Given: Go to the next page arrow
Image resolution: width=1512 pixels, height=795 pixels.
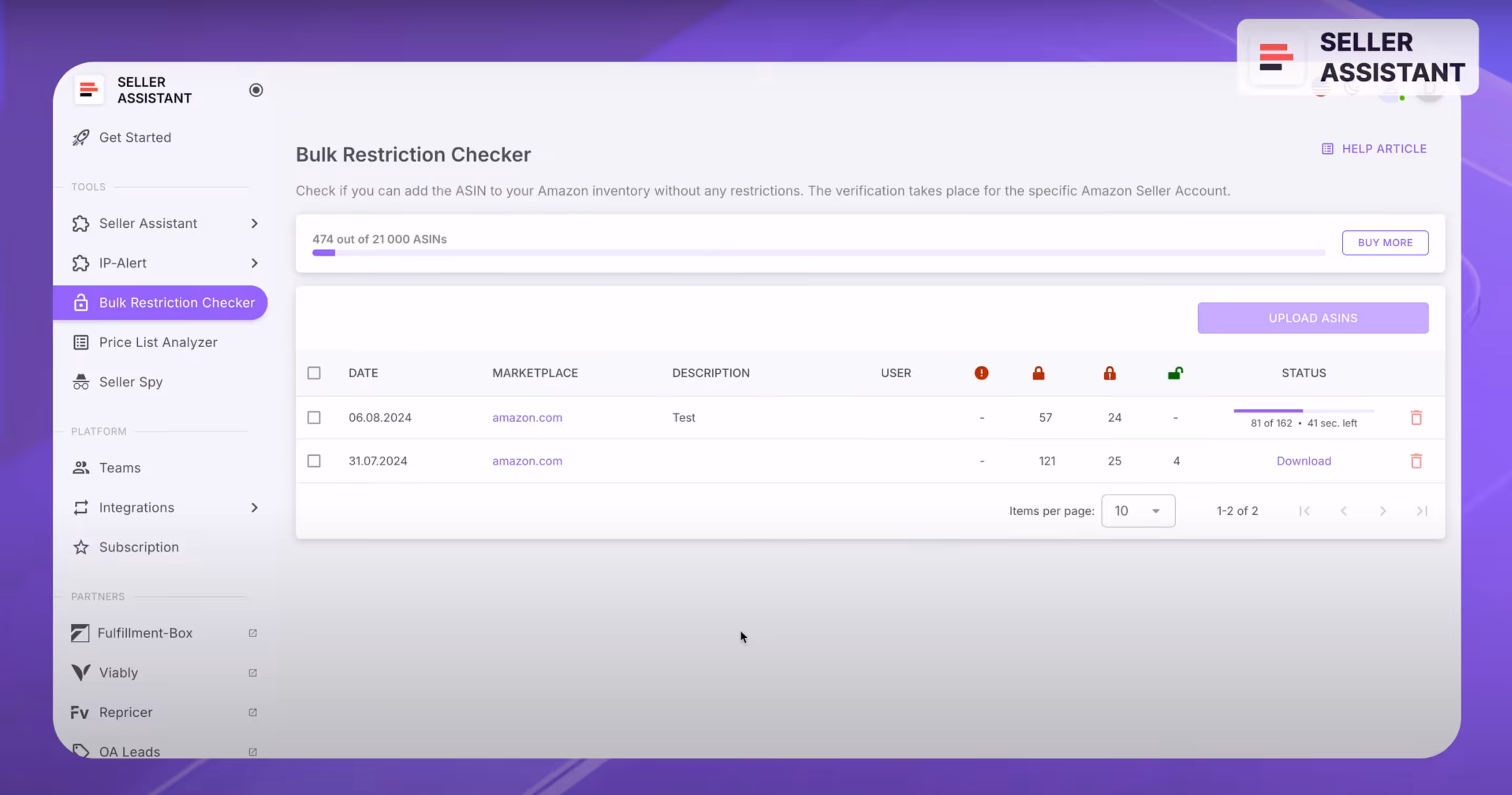Looking at the screenshot, I should [x=1382, y=511].
